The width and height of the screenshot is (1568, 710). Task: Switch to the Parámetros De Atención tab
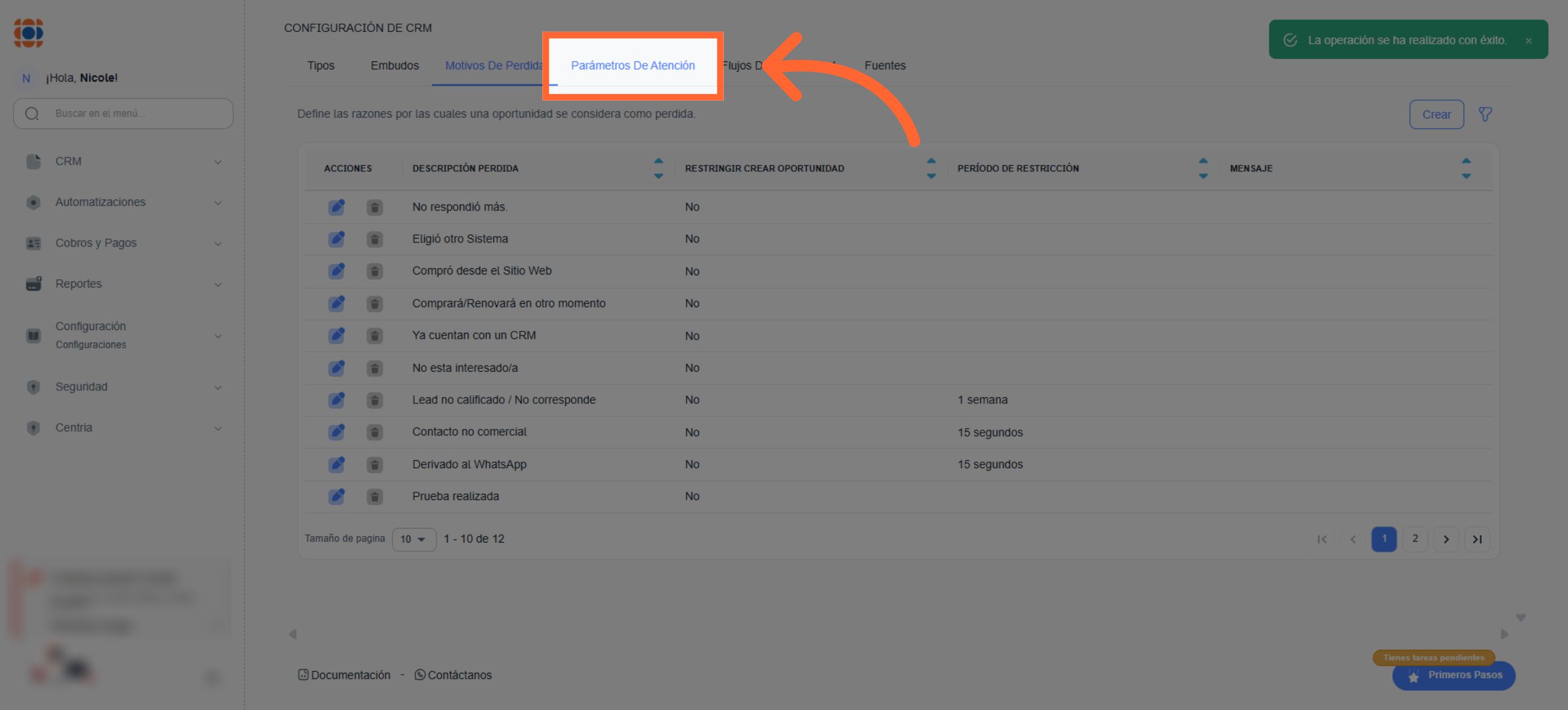(632, 65)
